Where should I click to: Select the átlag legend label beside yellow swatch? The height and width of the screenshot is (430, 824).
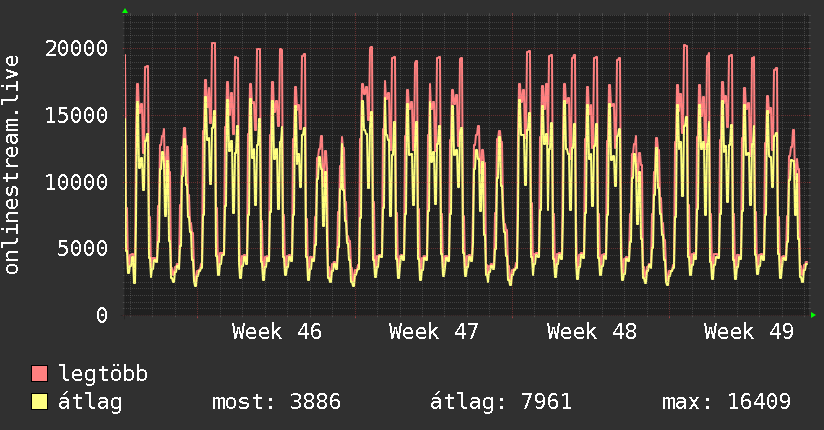[x=91, y=403]
